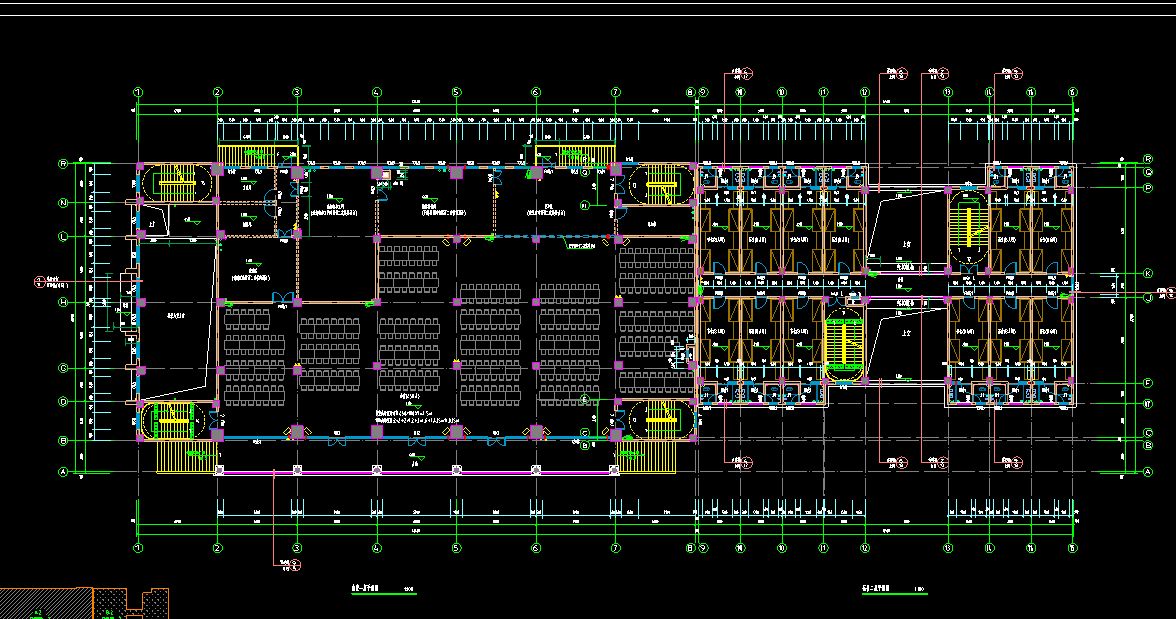Select the red callout bubble on the far left
Screen dimensions: 1176x619
tap(40, 281)
